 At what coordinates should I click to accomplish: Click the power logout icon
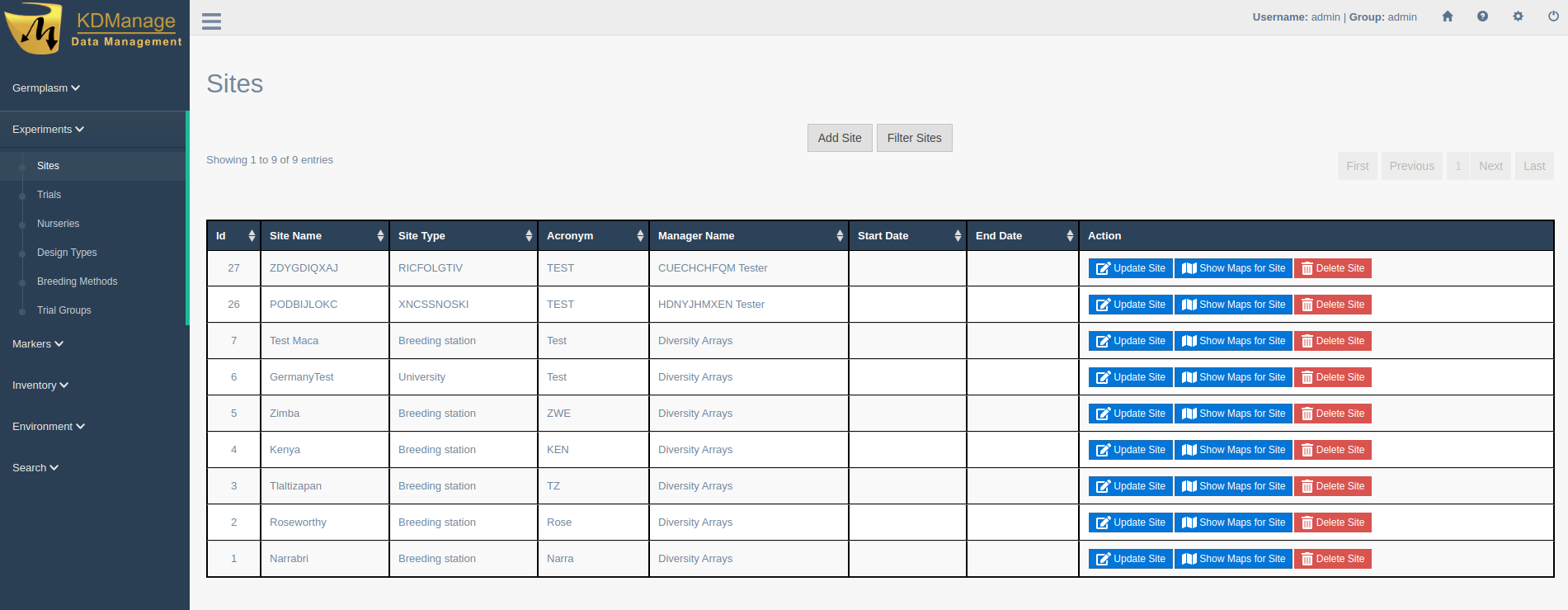point(1553,17)
